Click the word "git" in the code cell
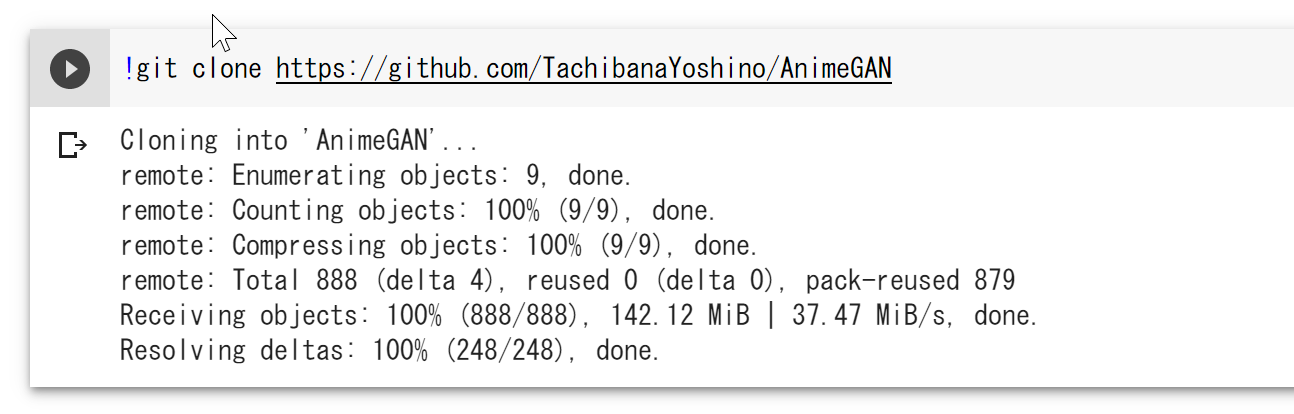The width and height of the screenshot is (1294, 414). (x=158, y=69)
